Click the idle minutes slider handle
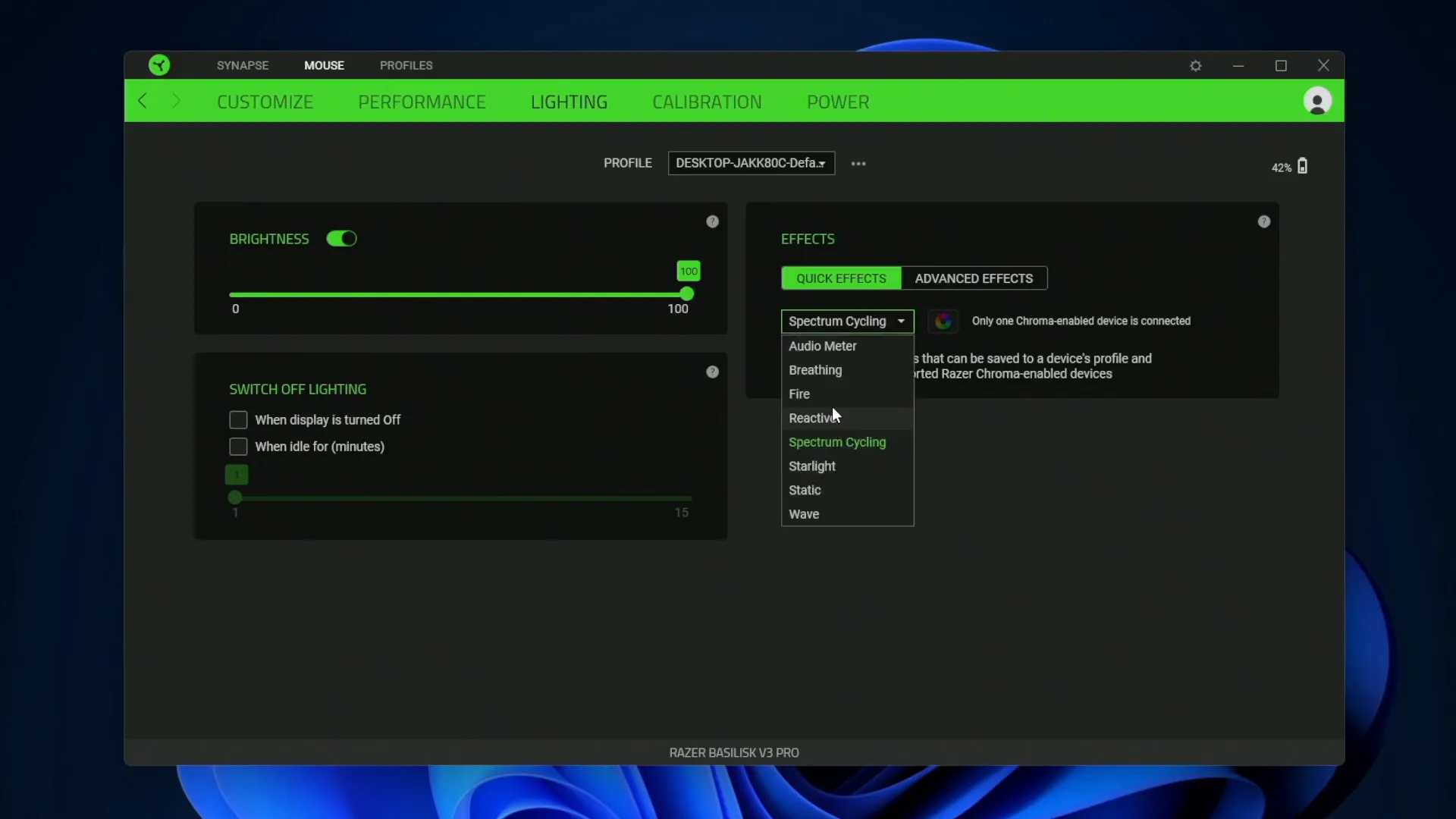The height and width of the screenshot is (819, 1456). pos(235,497)
